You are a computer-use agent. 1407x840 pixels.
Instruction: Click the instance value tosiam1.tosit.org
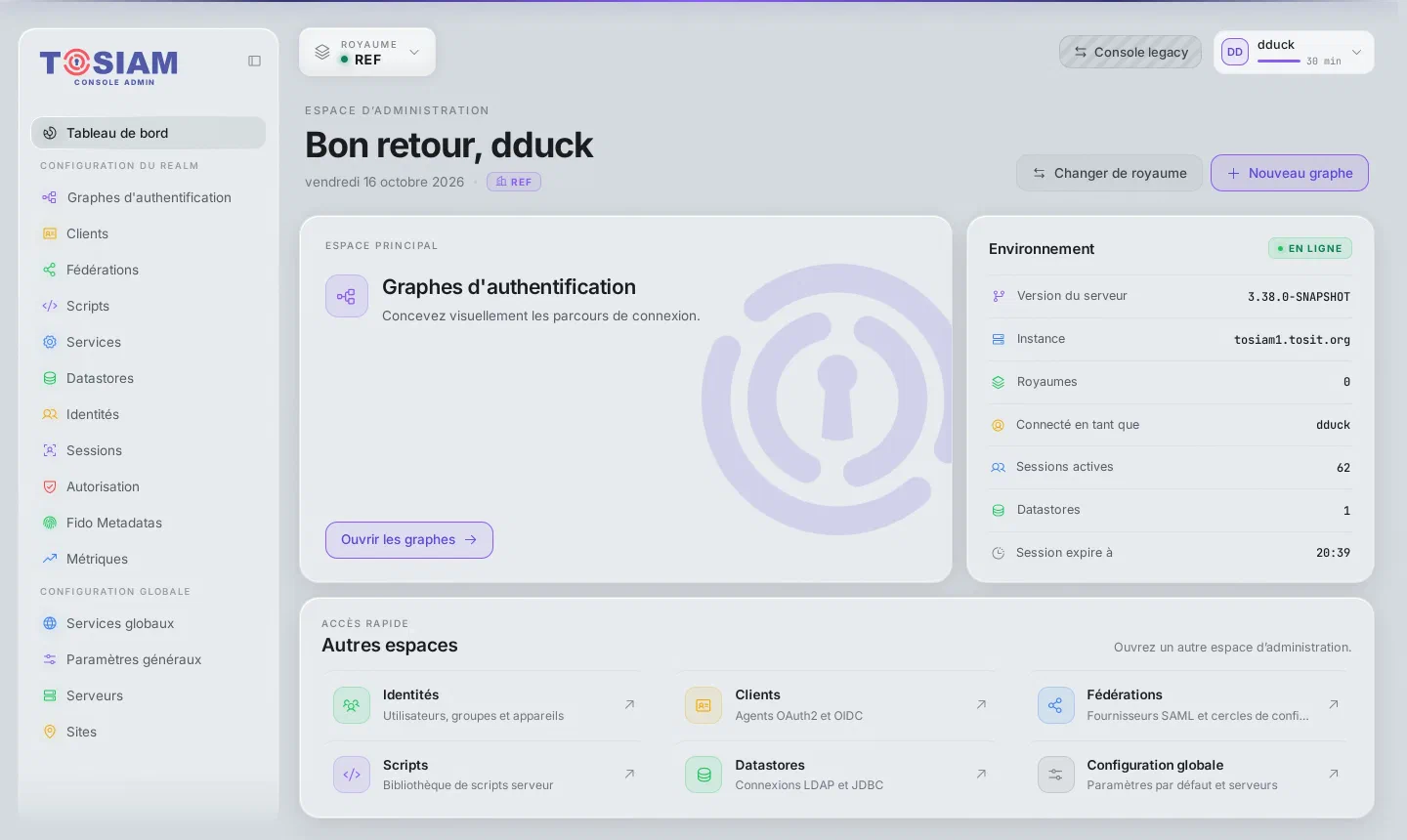coord(1292,340)
